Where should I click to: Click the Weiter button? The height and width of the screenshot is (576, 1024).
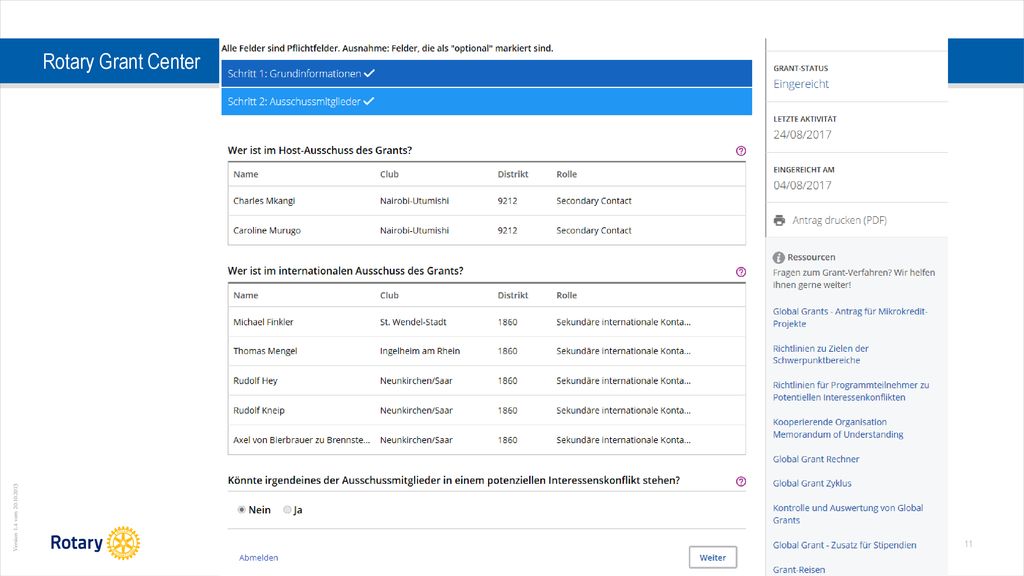[x=712, y=557]
